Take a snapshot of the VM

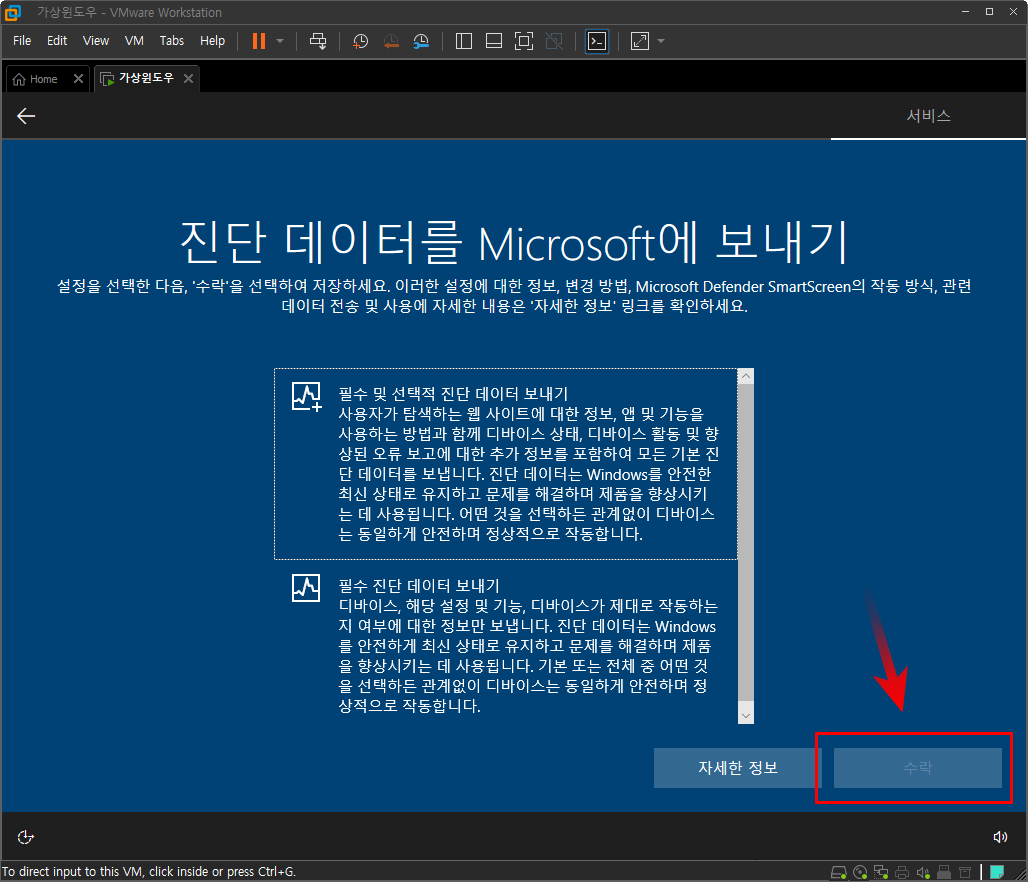pyautogui.click(x=360, y=41)
